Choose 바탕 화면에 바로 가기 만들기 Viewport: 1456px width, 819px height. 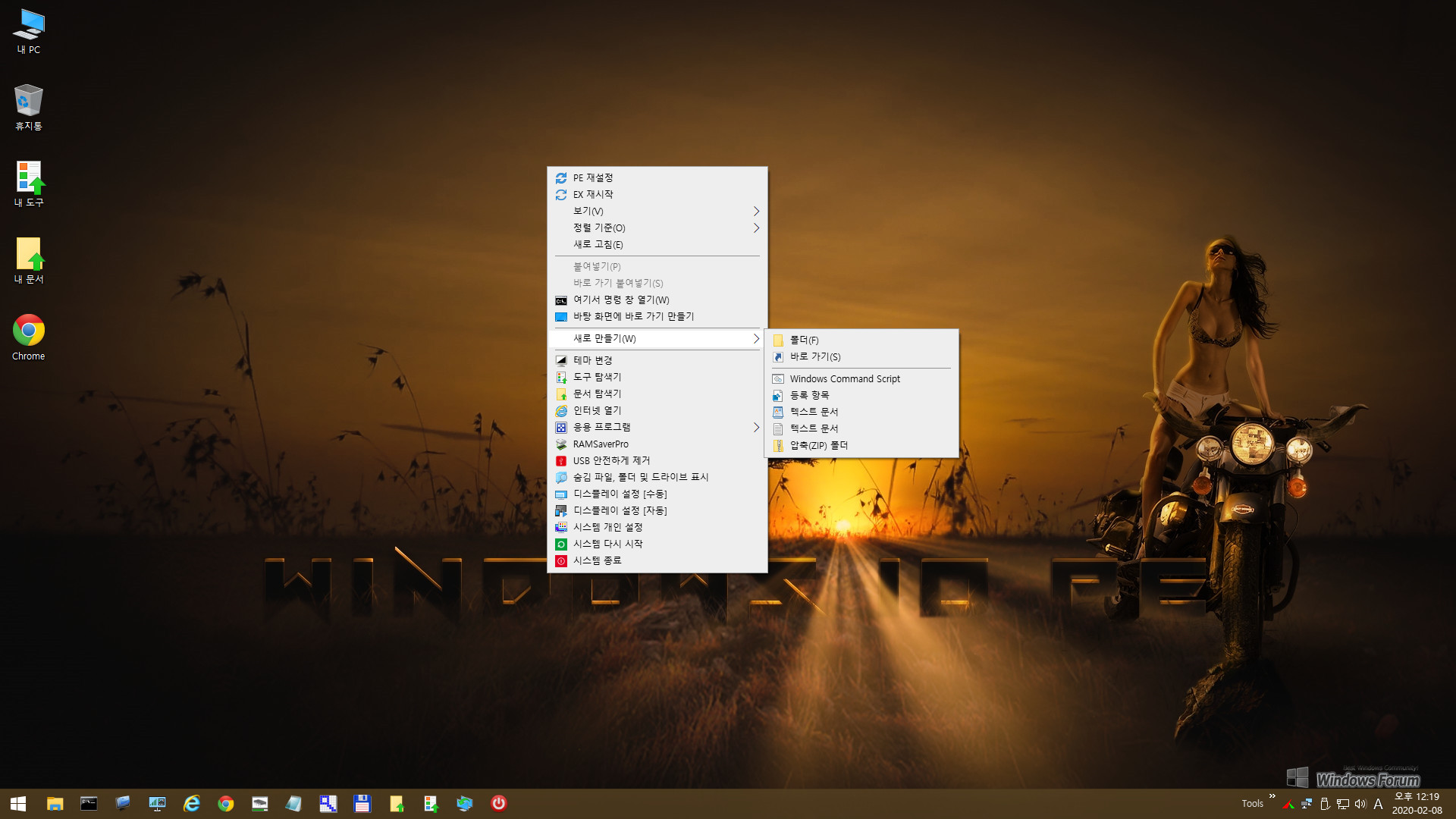657,316
